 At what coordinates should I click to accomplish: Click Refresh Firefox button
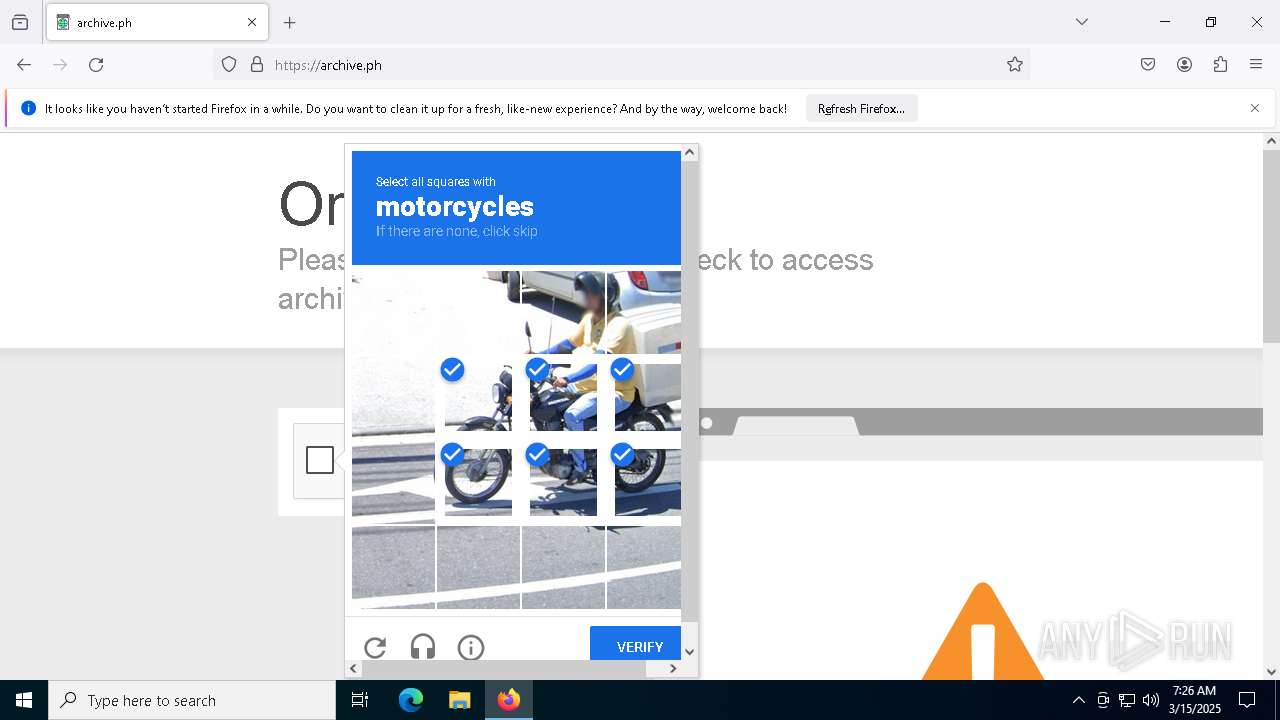pos(861,108)
